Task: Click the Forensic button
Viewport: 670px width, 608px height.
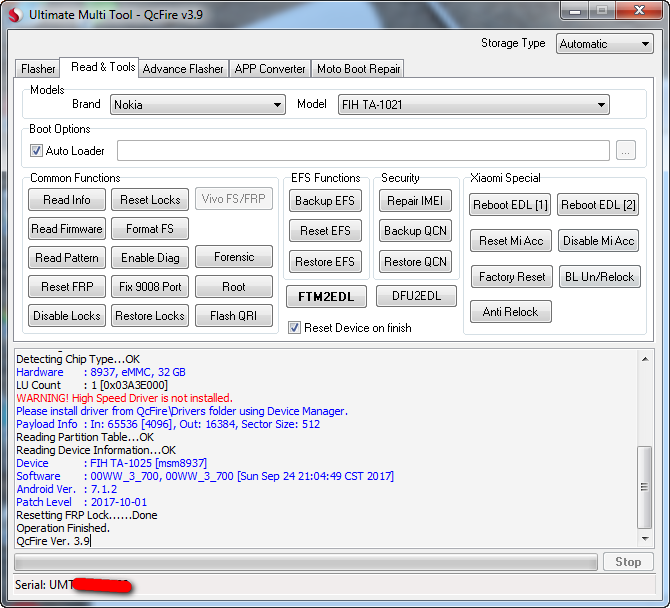Action: pyautogui.click(x=234, y=257)
